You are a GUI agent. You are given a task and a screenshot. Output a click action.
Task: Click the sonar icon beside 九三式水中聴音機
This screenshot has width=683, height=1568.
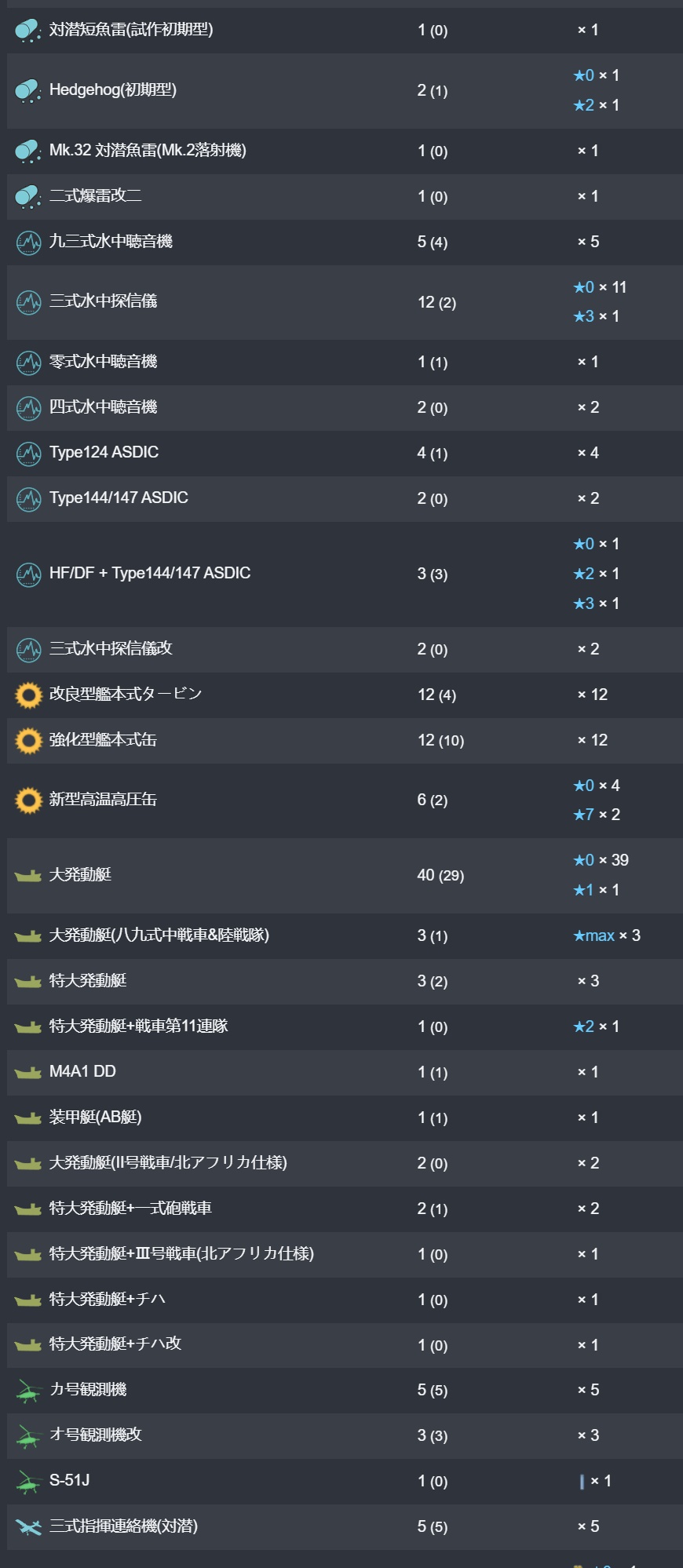(28, 242)
